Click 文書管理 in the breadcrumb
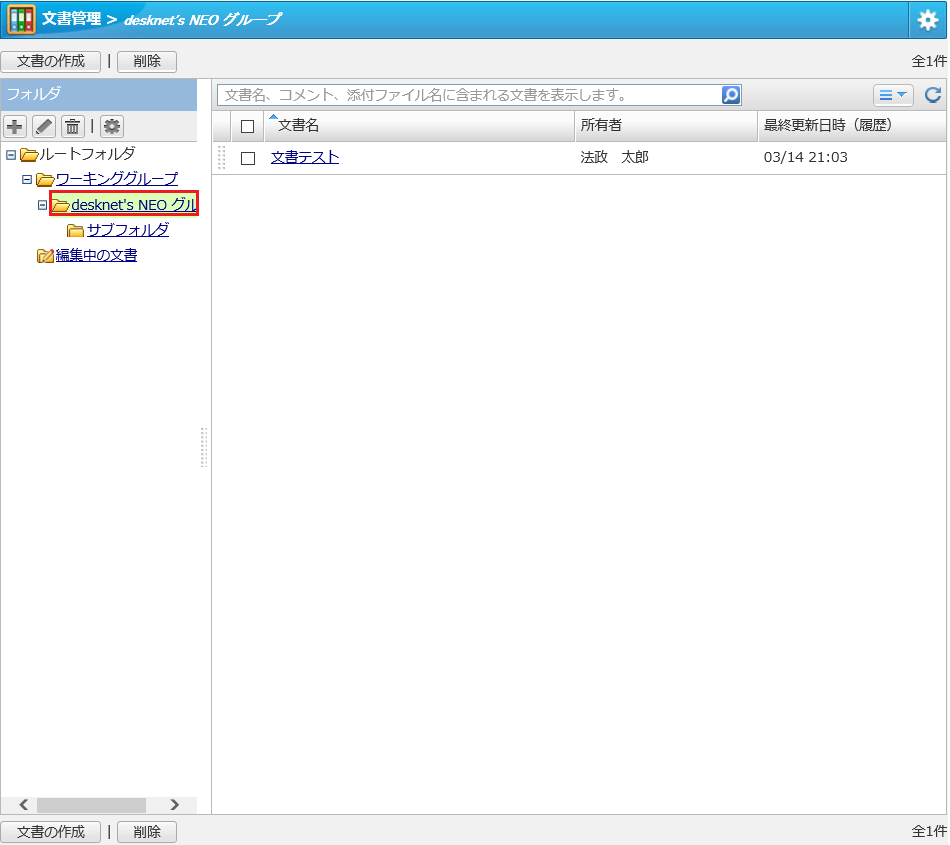Screen dimensions: 950x845 (x=71, y=19)
